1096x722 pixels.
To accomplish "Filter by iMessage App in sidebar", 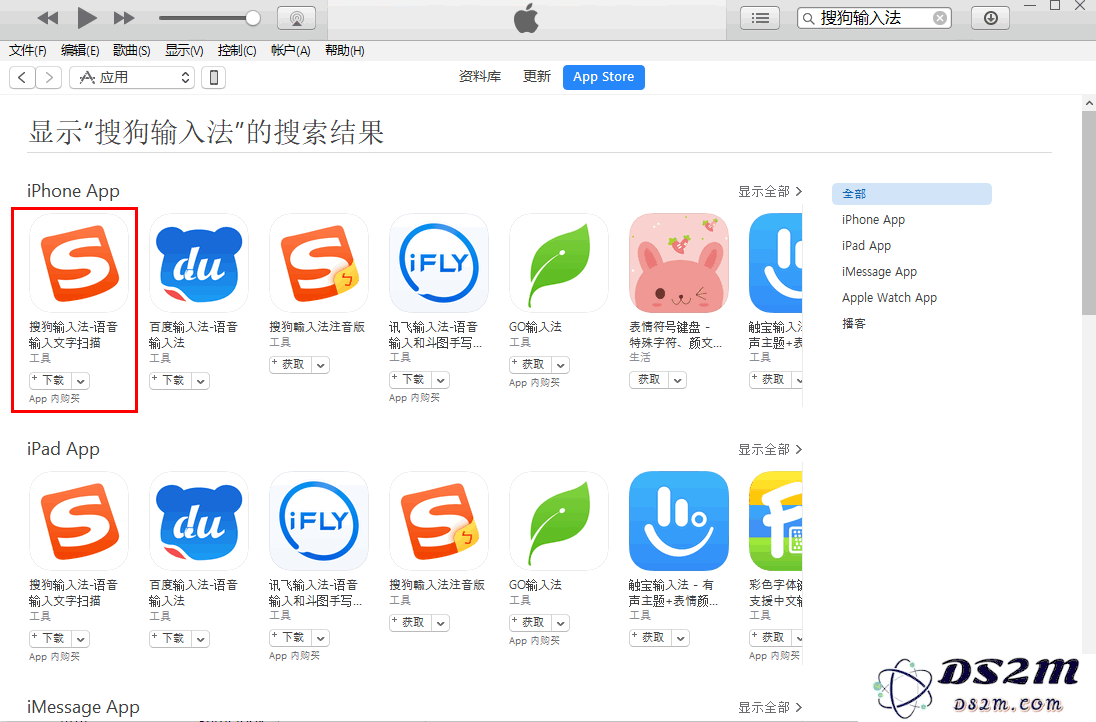I will pos(879,272).
